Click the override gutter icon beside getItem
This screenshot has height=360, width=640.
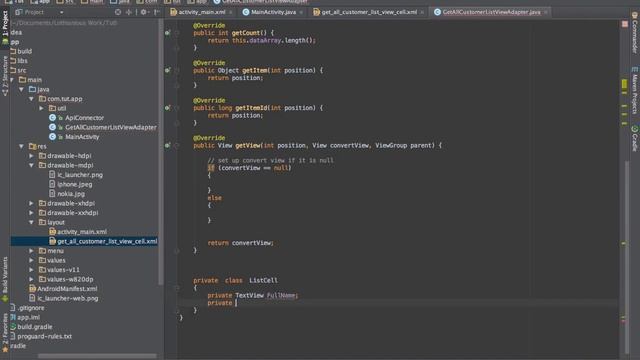pos(167,70)
